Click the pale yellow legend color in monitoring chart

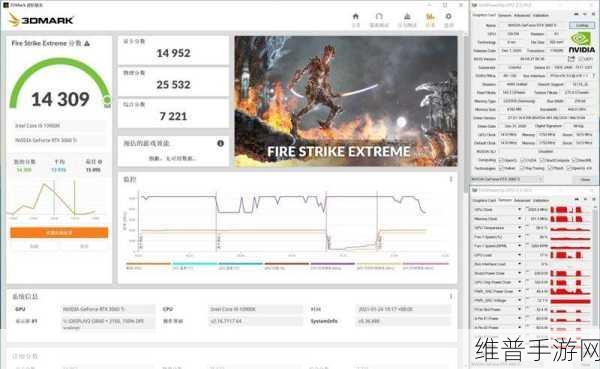pyautogui.click(x=378, y=263)
